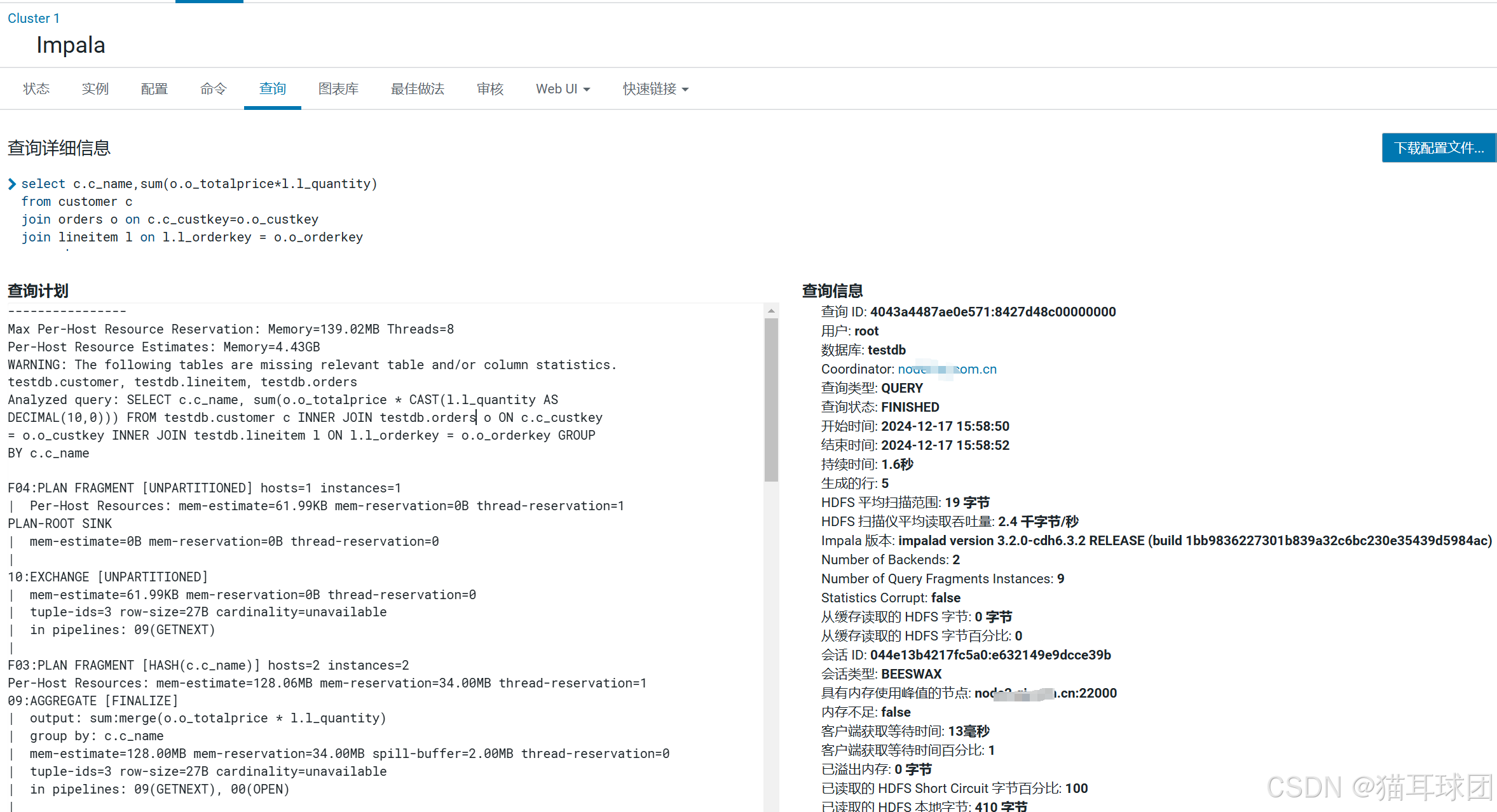Switch to the 实例 tab
The height and width of the screenshot is (812, 1497).
95,89
